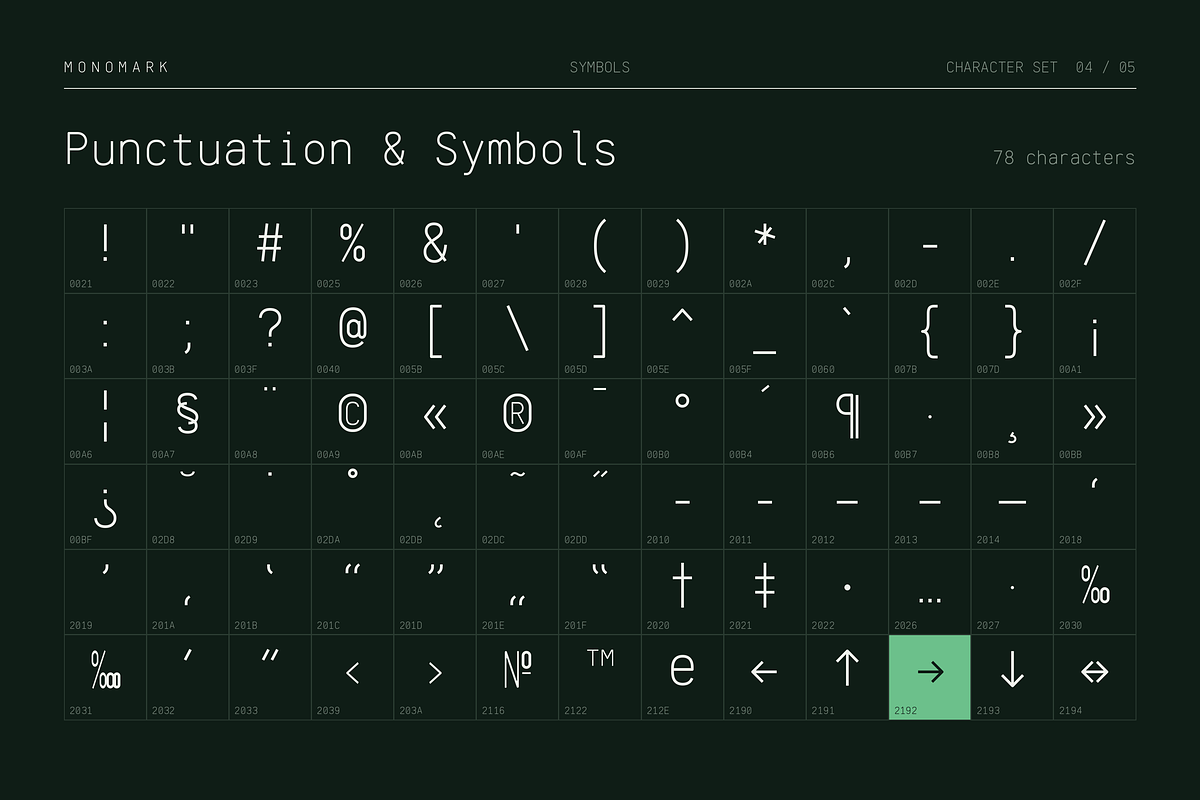The height and width of the screenshot is (800, 1200).
Task: Select the low double quote glyph 201E
Action: coord(517,591)
